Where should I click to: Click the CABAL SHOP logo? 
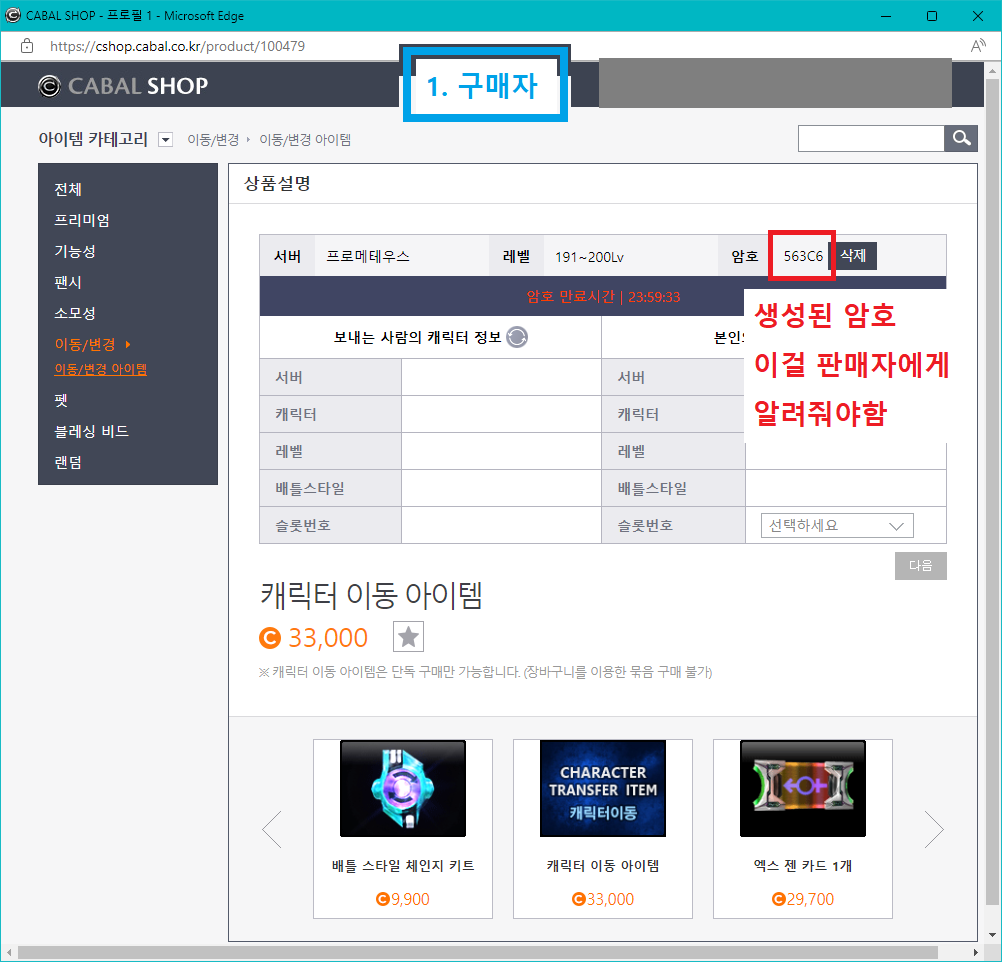pos(123,86)
